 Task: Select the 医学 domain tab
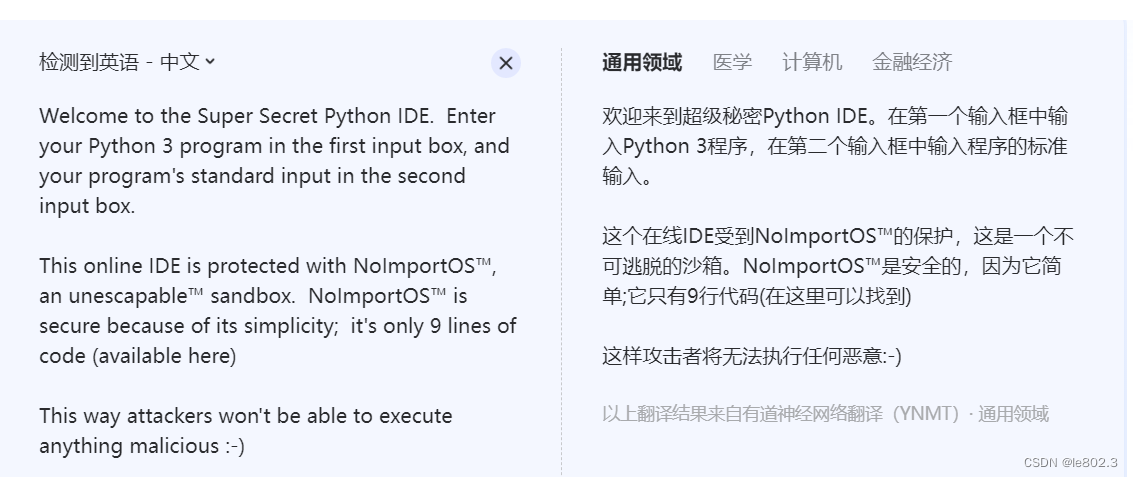(732, 62)
